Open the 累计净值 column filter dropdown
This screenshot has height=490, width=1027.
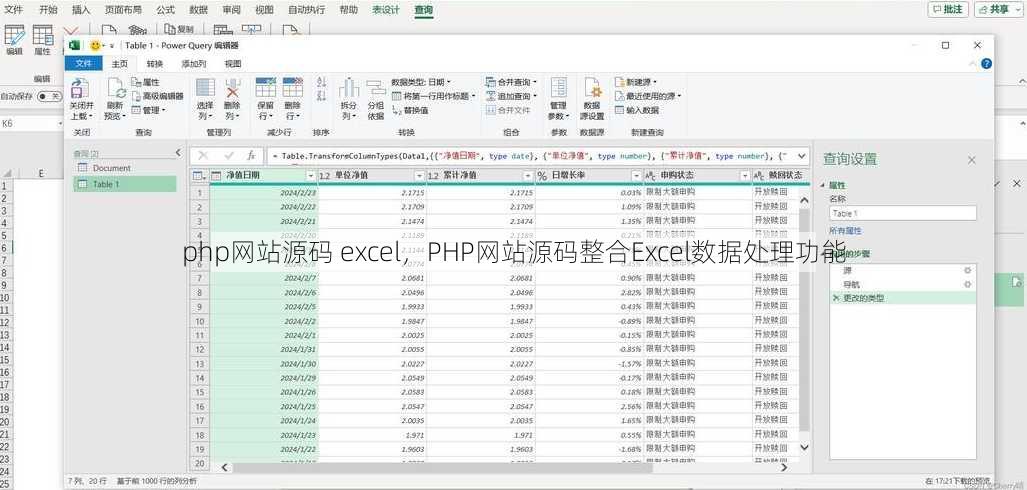(x=528, y=176)
